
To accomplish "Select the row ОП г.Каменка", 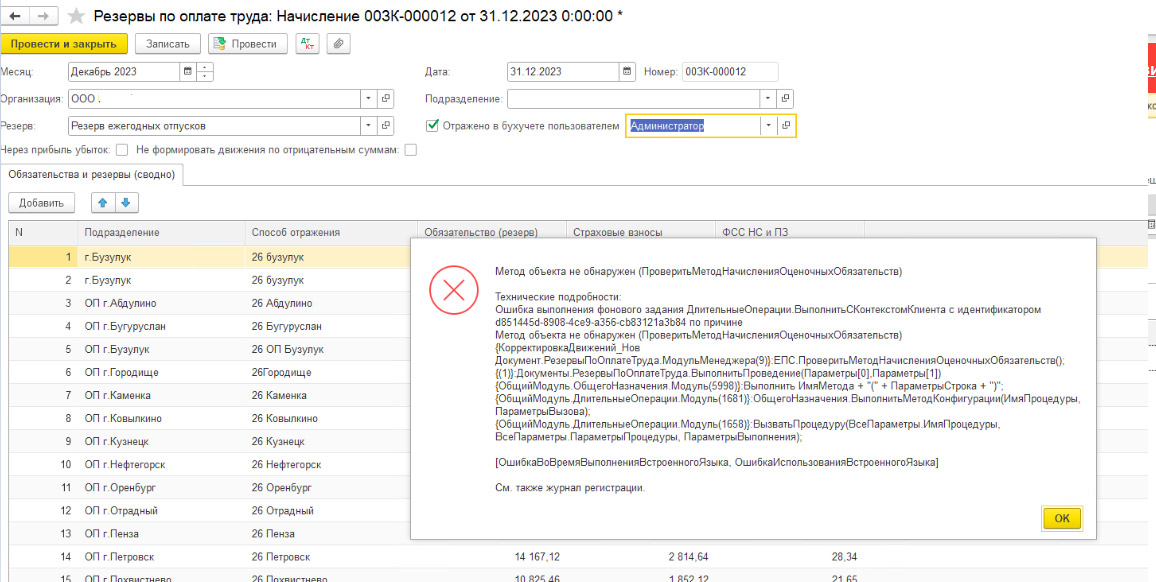I will coord(209,395).
